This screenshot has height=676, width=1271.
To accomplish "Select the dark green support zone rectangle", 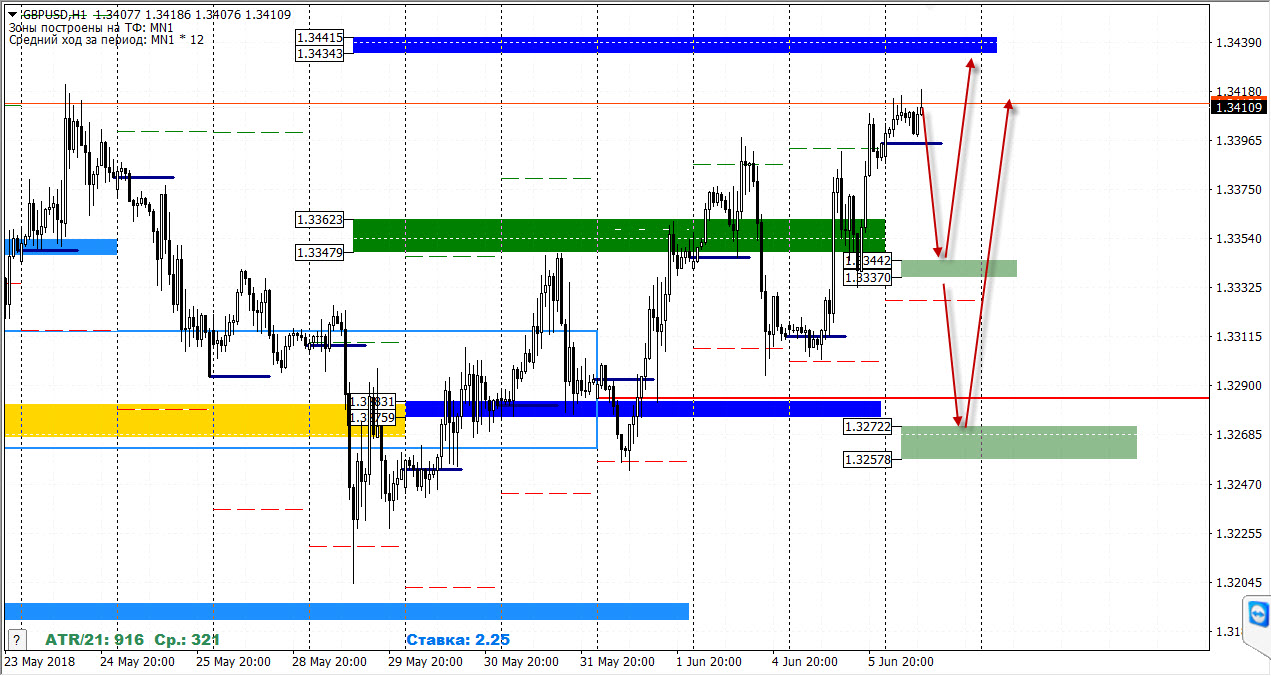I will coord(619,235).
